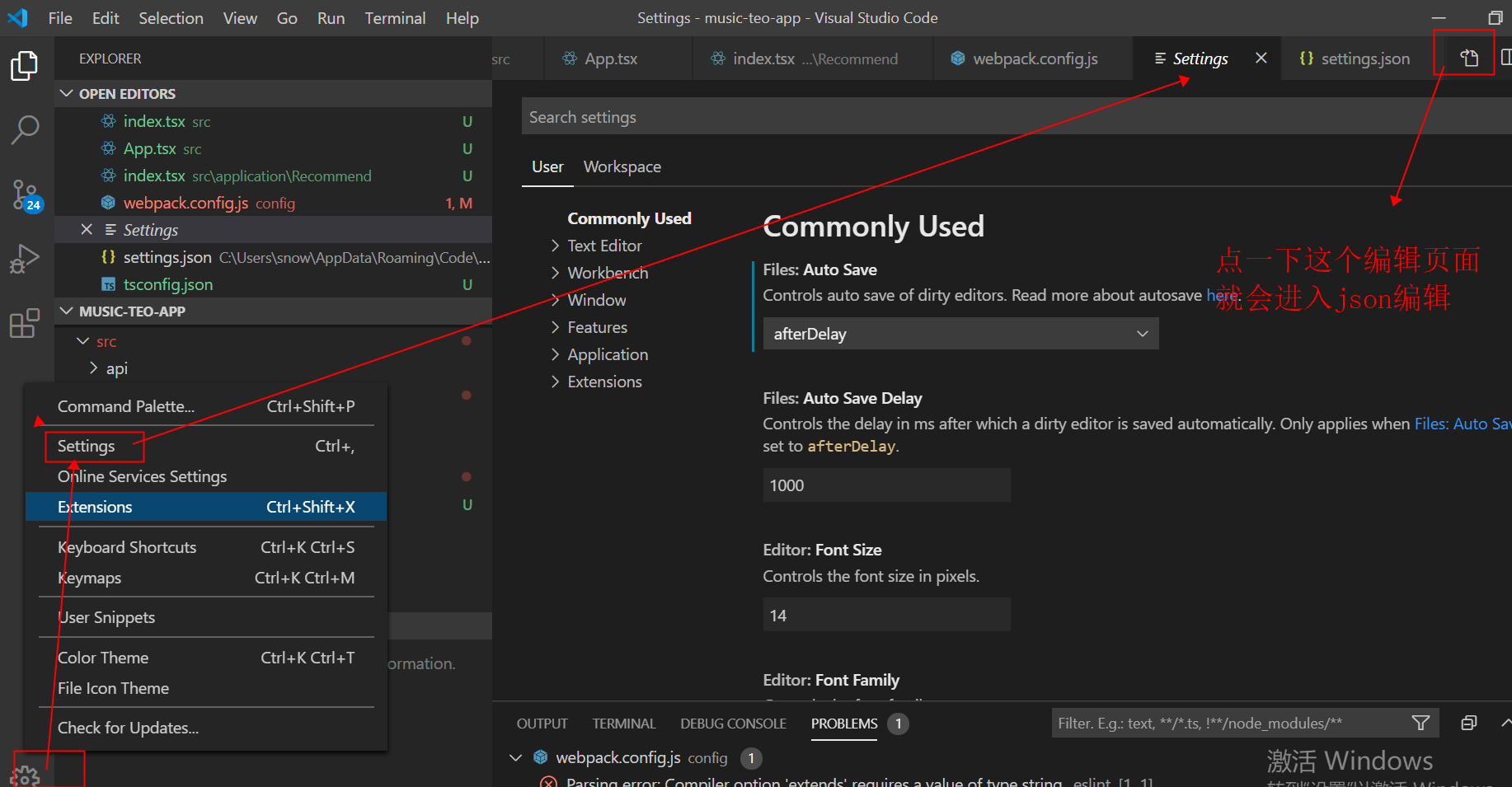Click the VS Code logo in the title bar
The height and width of the screenshot is (787, 1512).
tap(17, 17)
